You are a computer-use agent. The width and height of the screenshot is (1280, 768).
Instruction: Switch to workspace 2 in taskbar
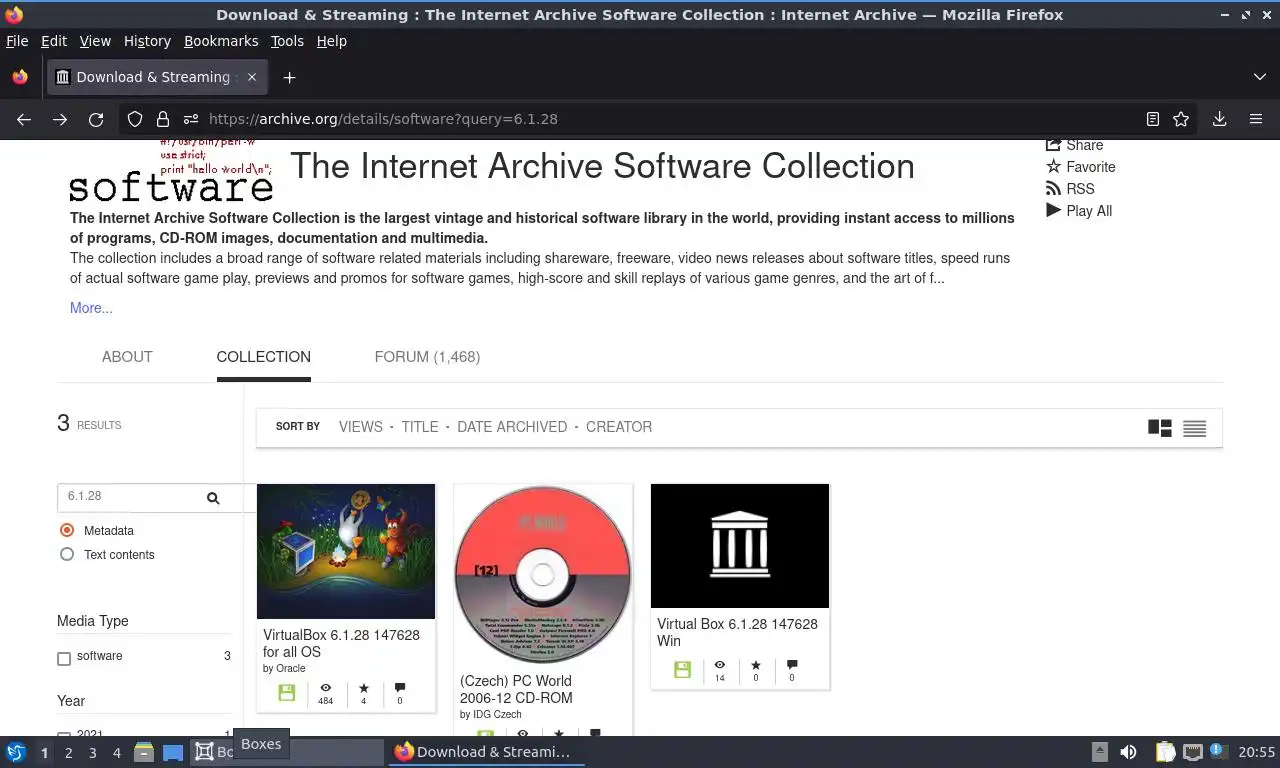coord(69,752)
